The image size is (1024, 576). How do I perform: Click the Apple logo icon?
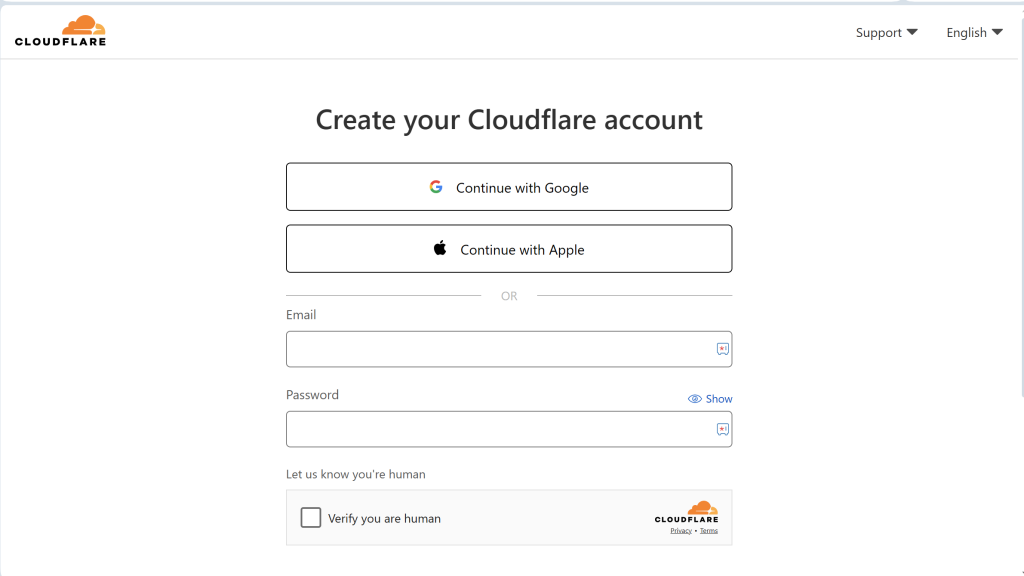pyautogui.click(x=440, y=248)
